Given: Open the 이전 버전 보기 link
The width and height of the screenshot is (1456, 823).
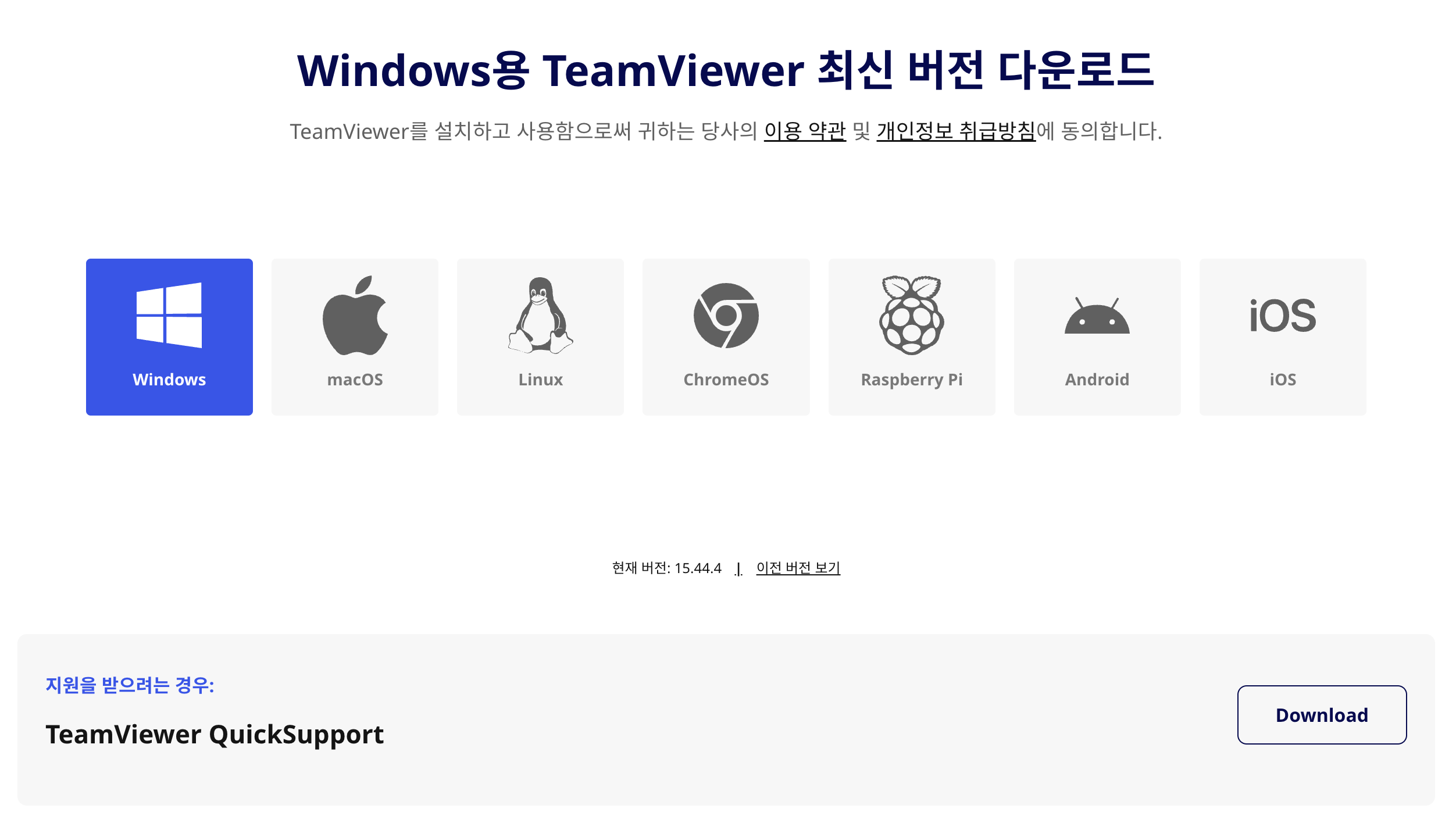Looking at the screenshot, I should 798,568.
